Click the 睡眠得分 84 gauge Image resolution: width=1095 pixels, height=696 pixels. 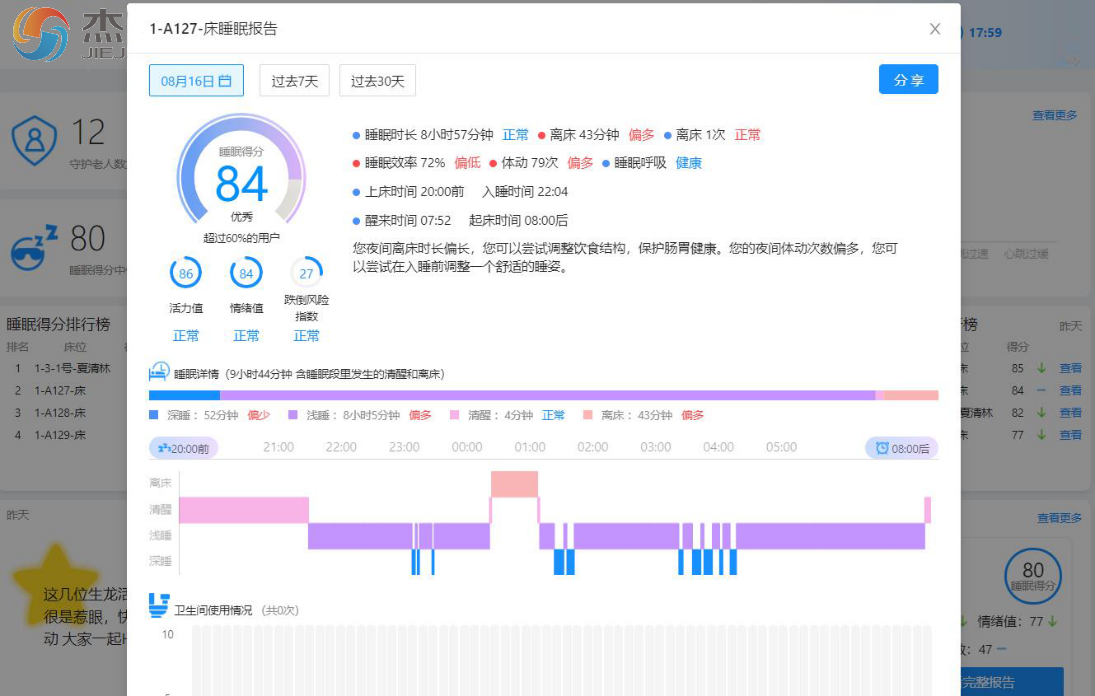click(241, 180)
